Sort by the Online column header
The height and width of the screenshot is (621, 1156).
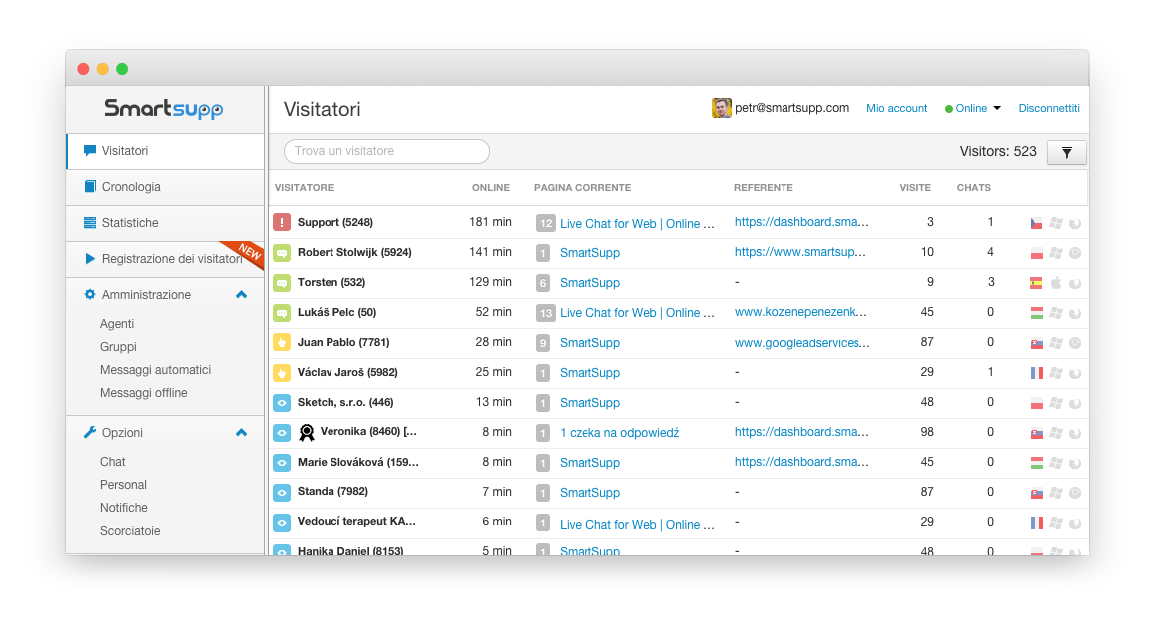[490, 188]
